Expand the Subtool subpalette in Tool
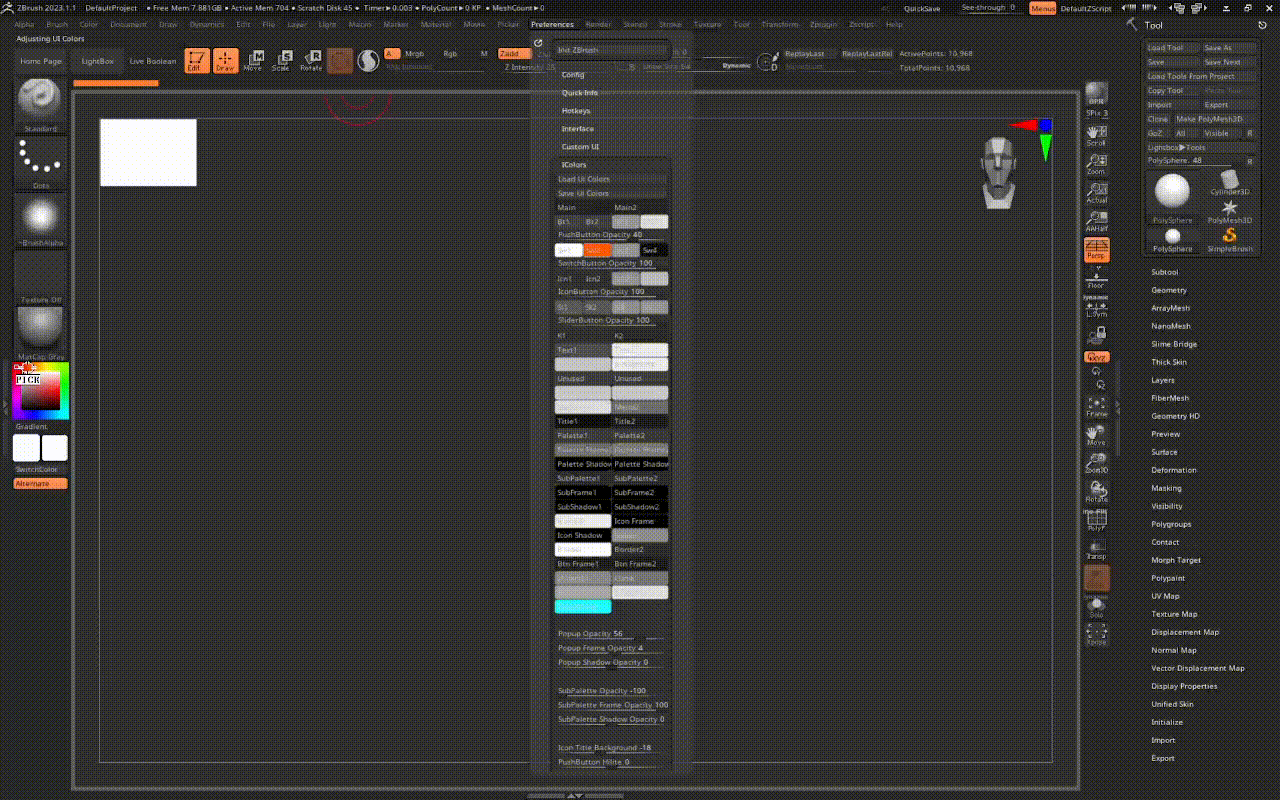 click(x=1165, y=272)
